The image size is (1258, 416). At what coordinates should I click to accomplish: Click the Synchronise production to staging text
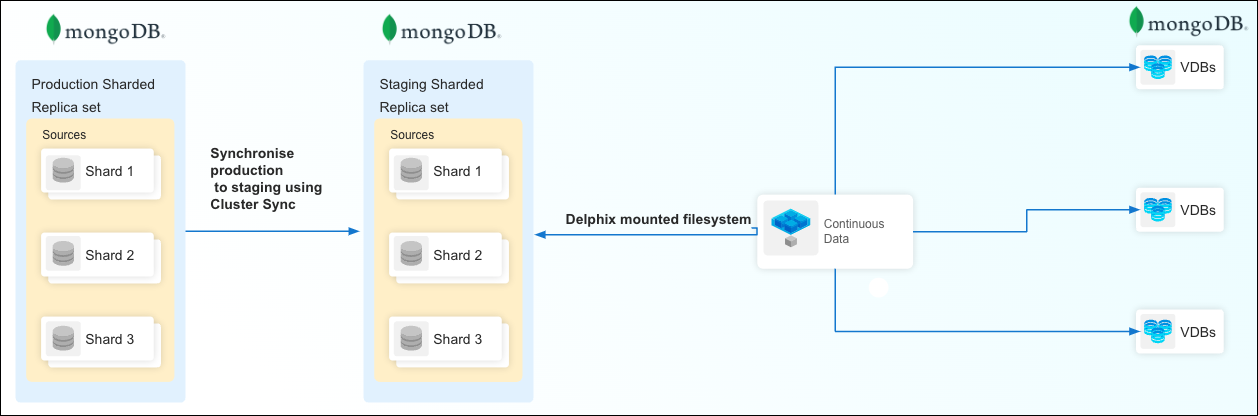coord(265,178)
